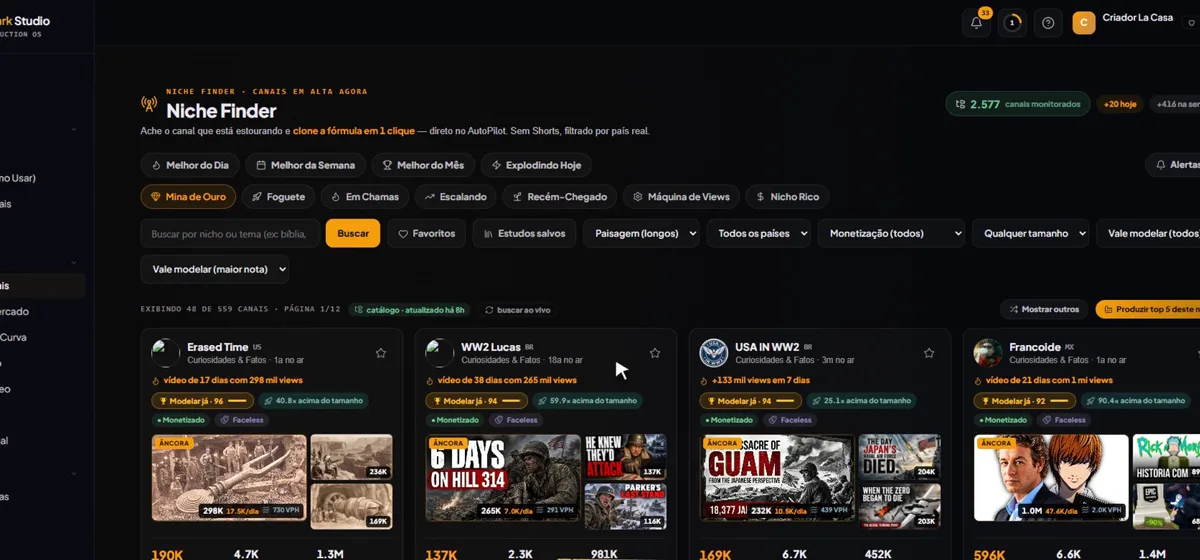Click Monetizado tag on Erased Time card

tap(181, 420)
